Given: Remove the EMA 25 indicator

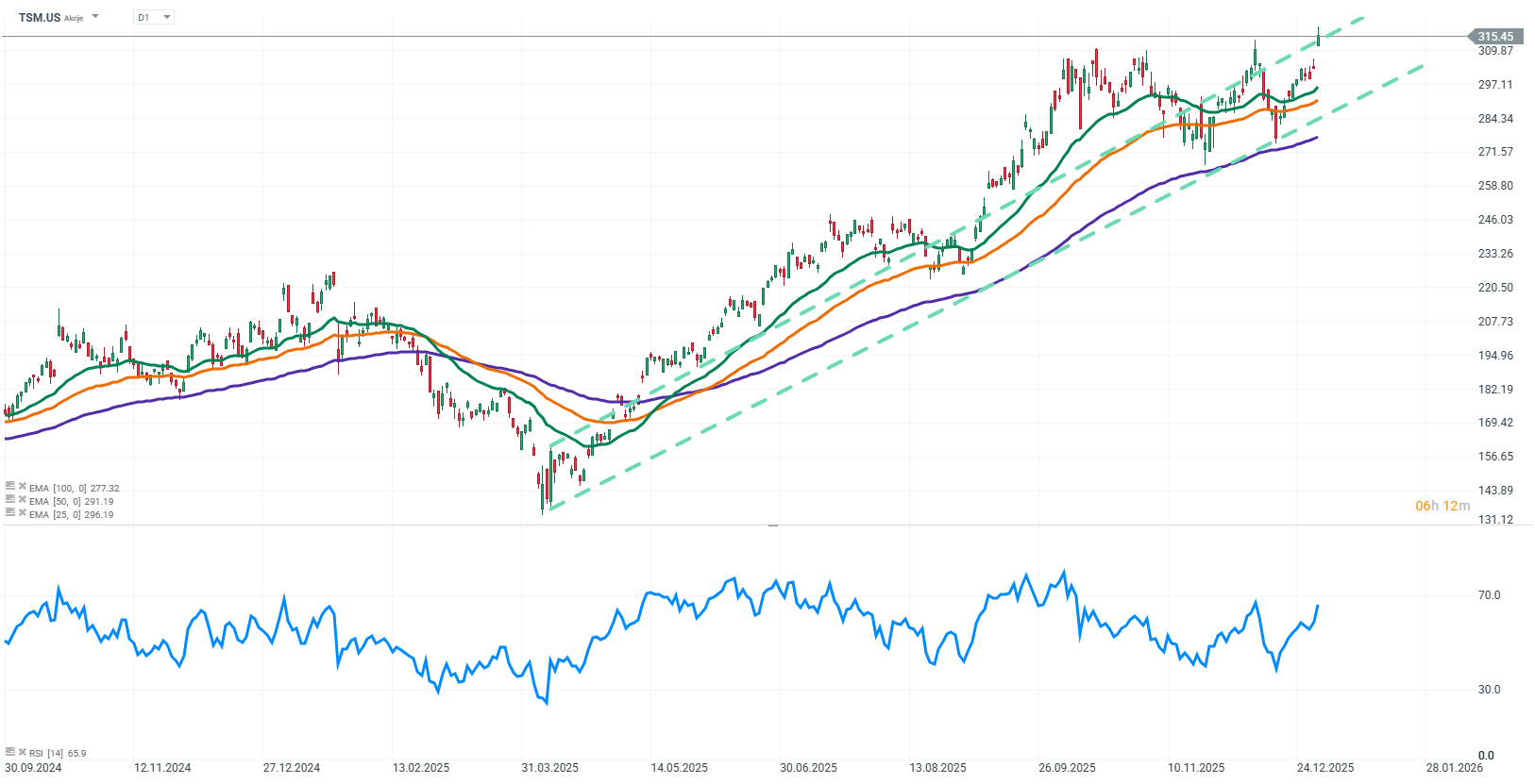Looking at the screenshot, I should [x=22, y=513].
